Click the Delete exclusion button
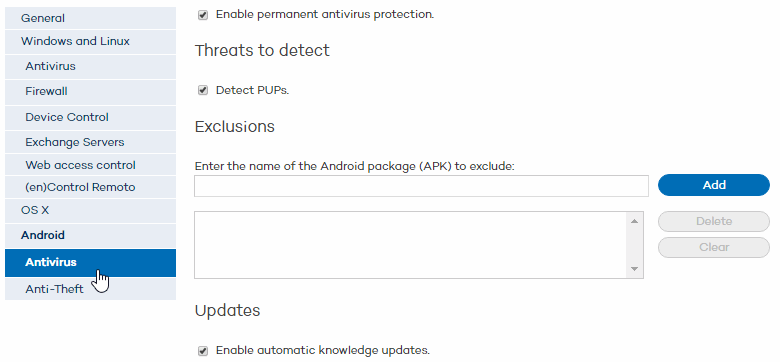 [x=714, y=221]
